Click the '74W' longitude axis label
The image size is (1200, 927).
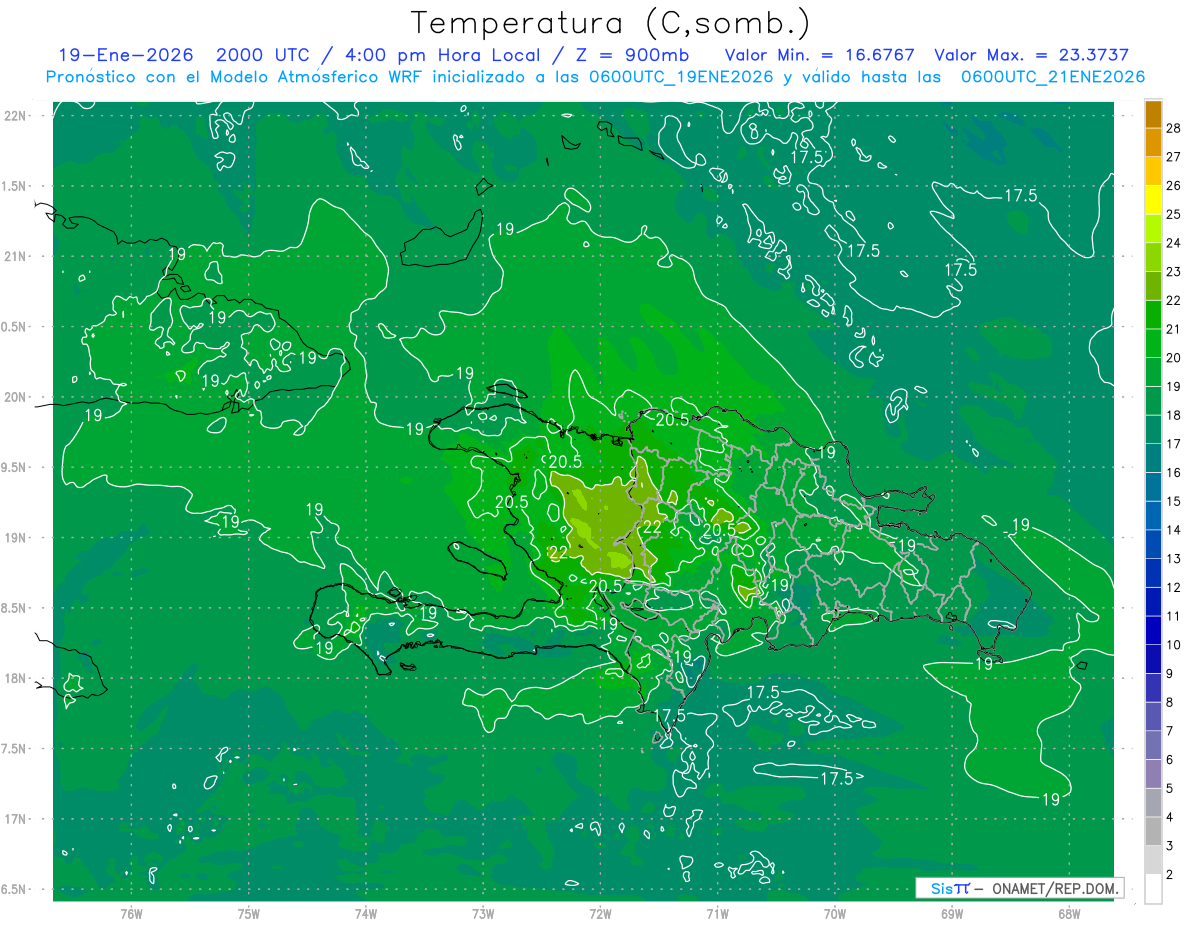click(365, 914)
